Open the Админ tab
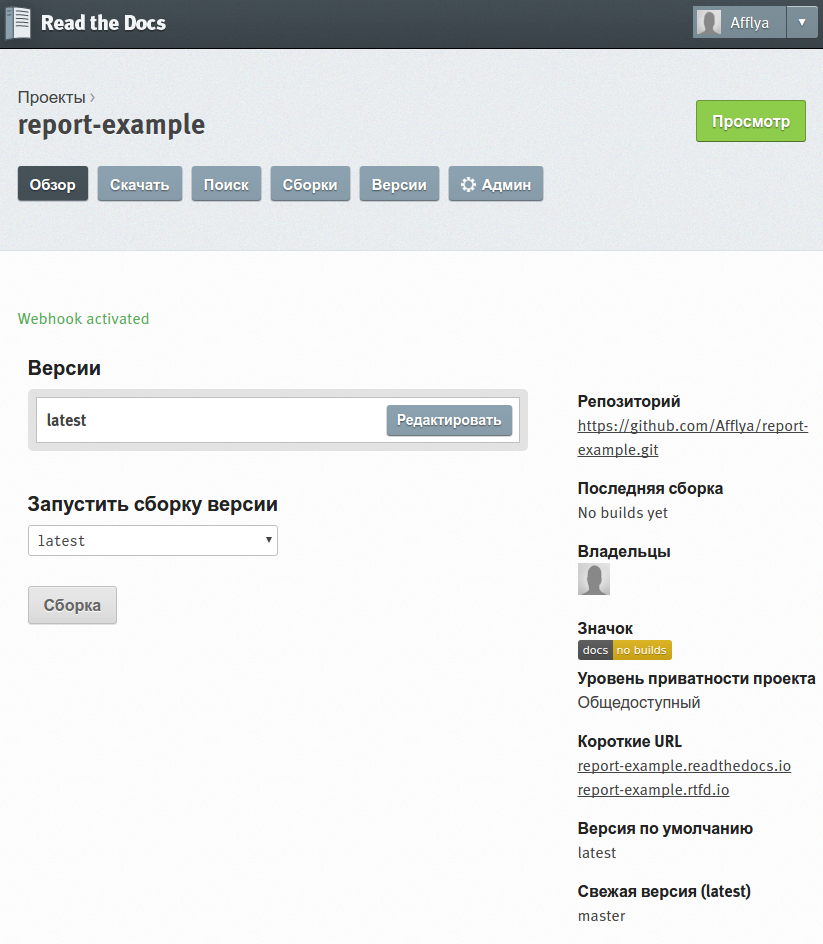Image resolution: width=823 pixels, height=944 pixels. (496, 184)
